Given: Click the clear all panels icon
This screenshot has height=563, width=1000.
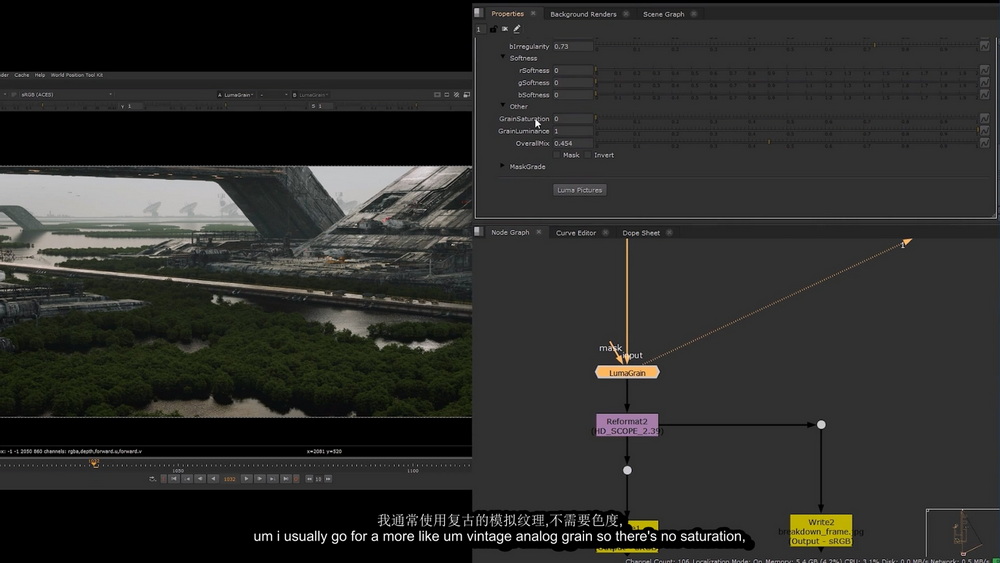Looking at the screenshot, I should tap(505, 29).
